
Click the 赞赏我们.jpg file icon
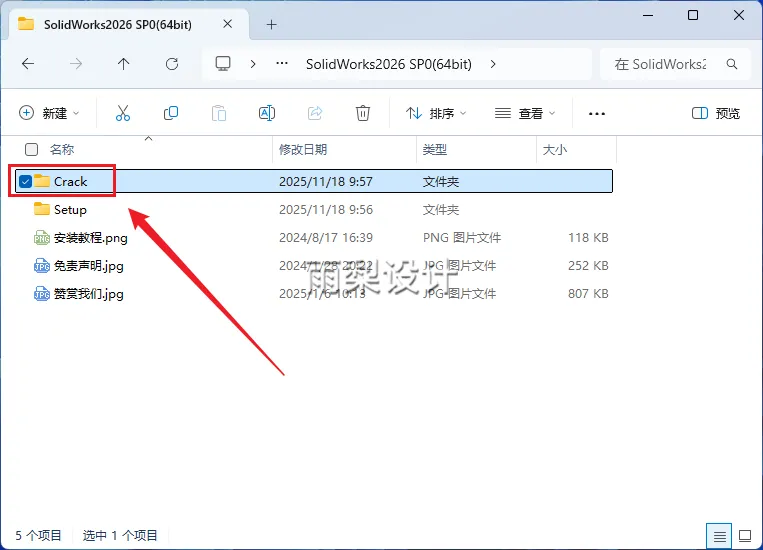tap(42, 294)
